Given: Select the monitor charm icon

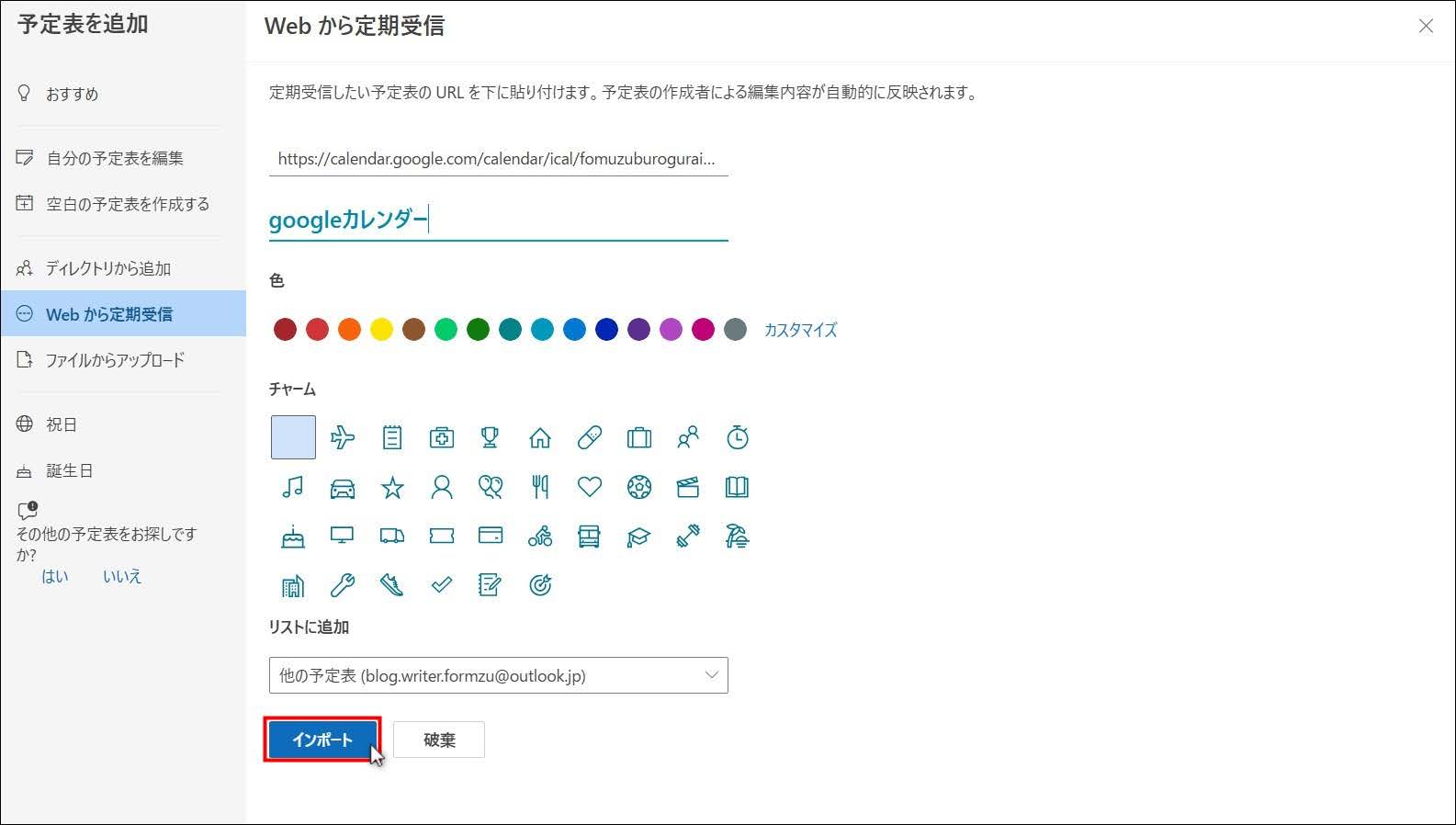Looking at the screenshot, I should [343, 537].
